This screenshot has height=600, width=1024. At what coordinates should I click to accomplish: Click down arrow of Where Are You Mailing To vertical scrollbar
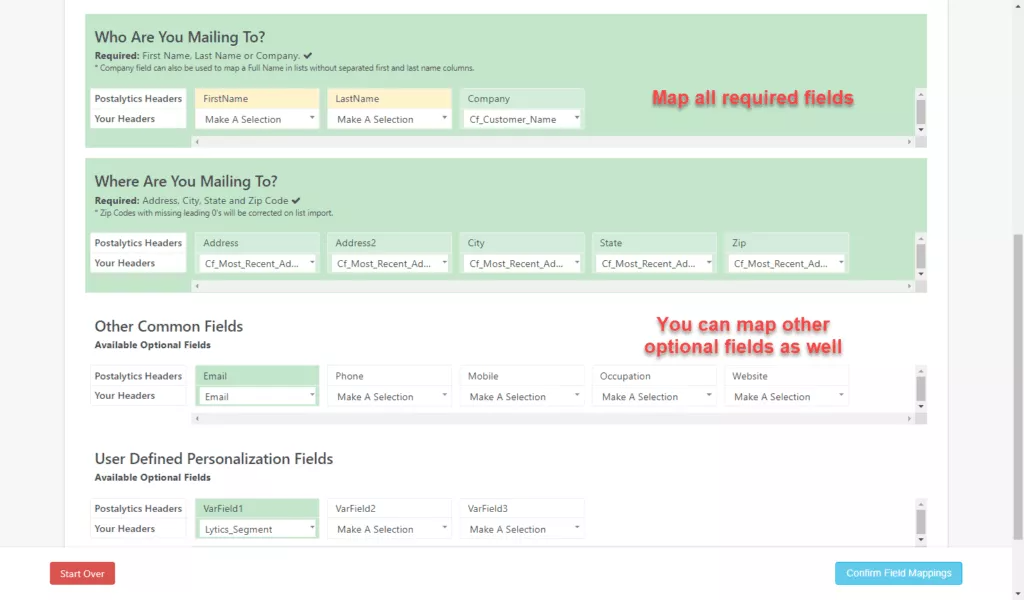coord(921,274)
